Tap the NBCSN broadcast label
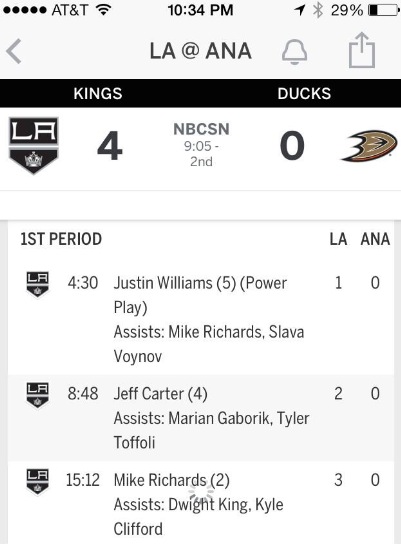The height and width of the screenshot is (544, 401). point(201,129)
